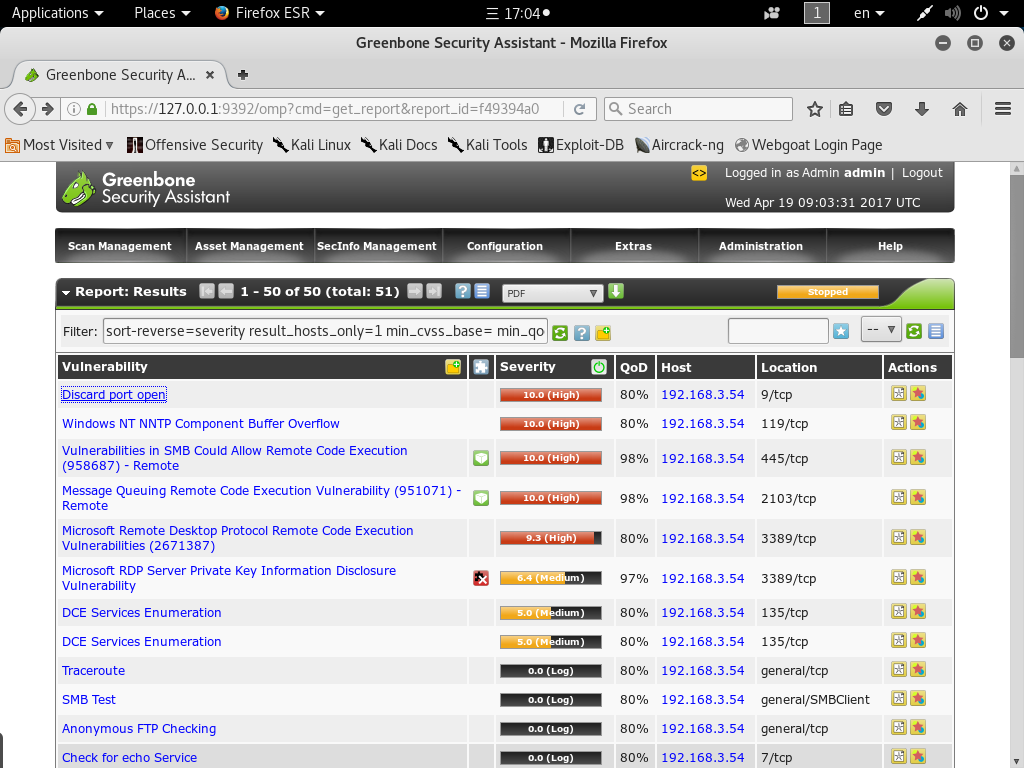1024x768 pixels.
Task: Open the Places menu
Action: [162, 13]
